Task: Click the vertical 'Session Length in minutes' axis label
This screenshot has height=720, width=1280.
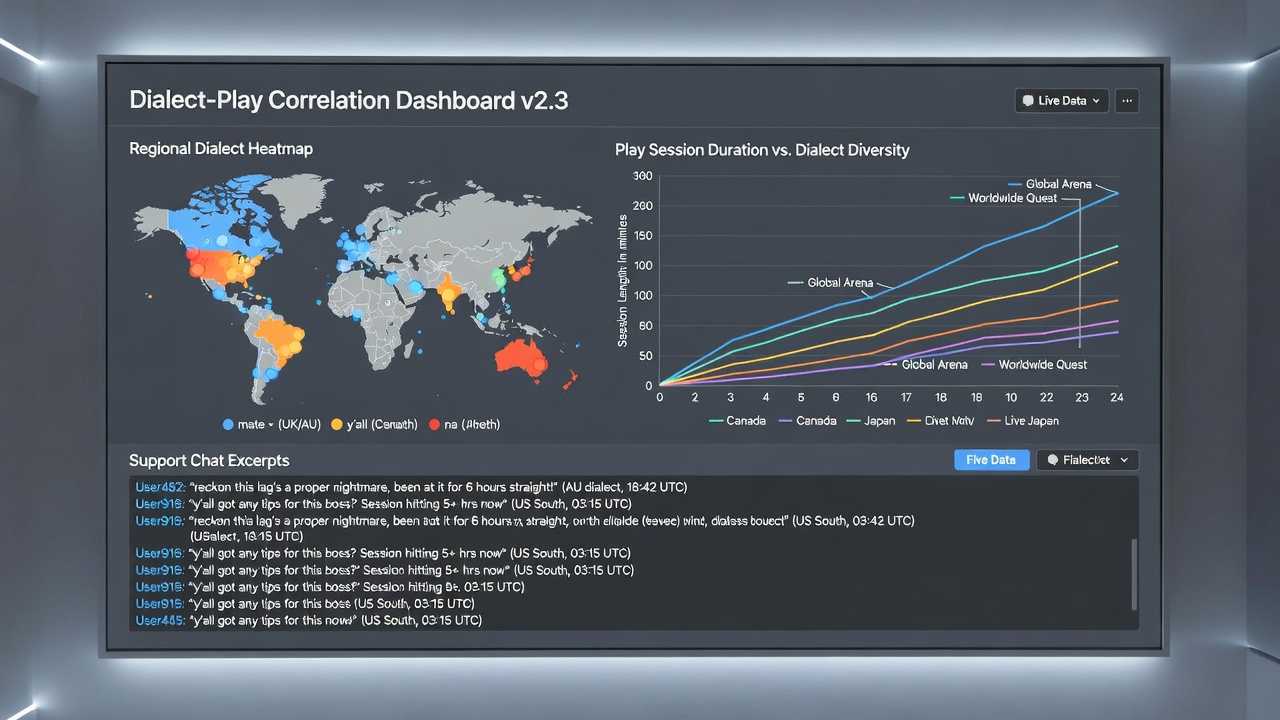Action: [622, 281]
